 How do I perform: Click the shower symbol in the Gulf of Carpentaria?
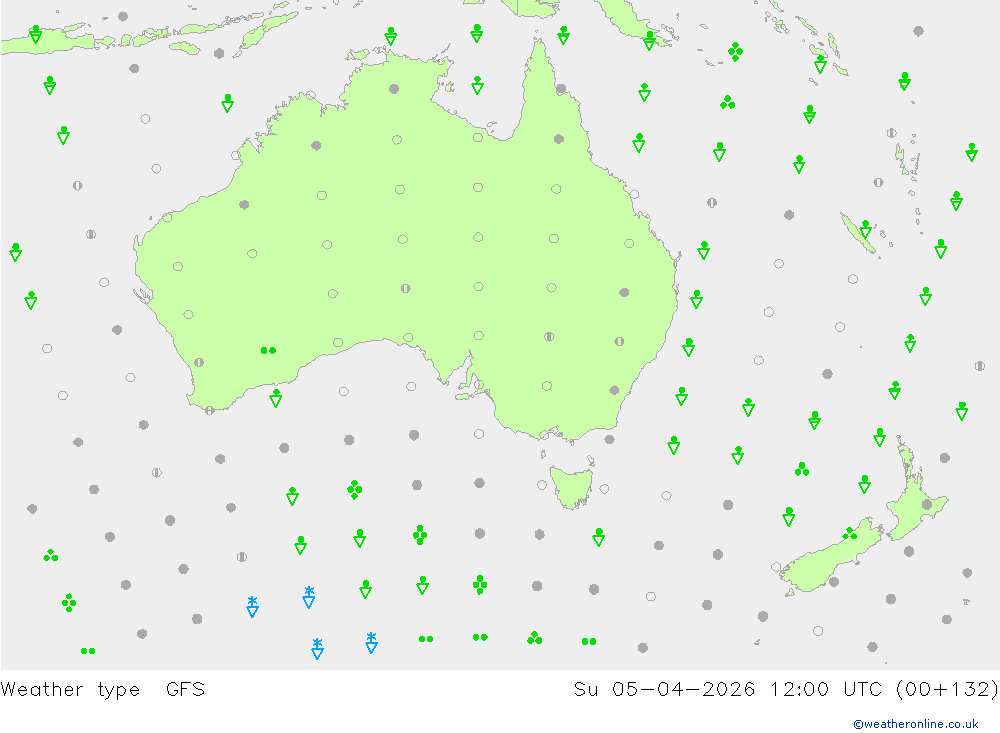[477, 85]
